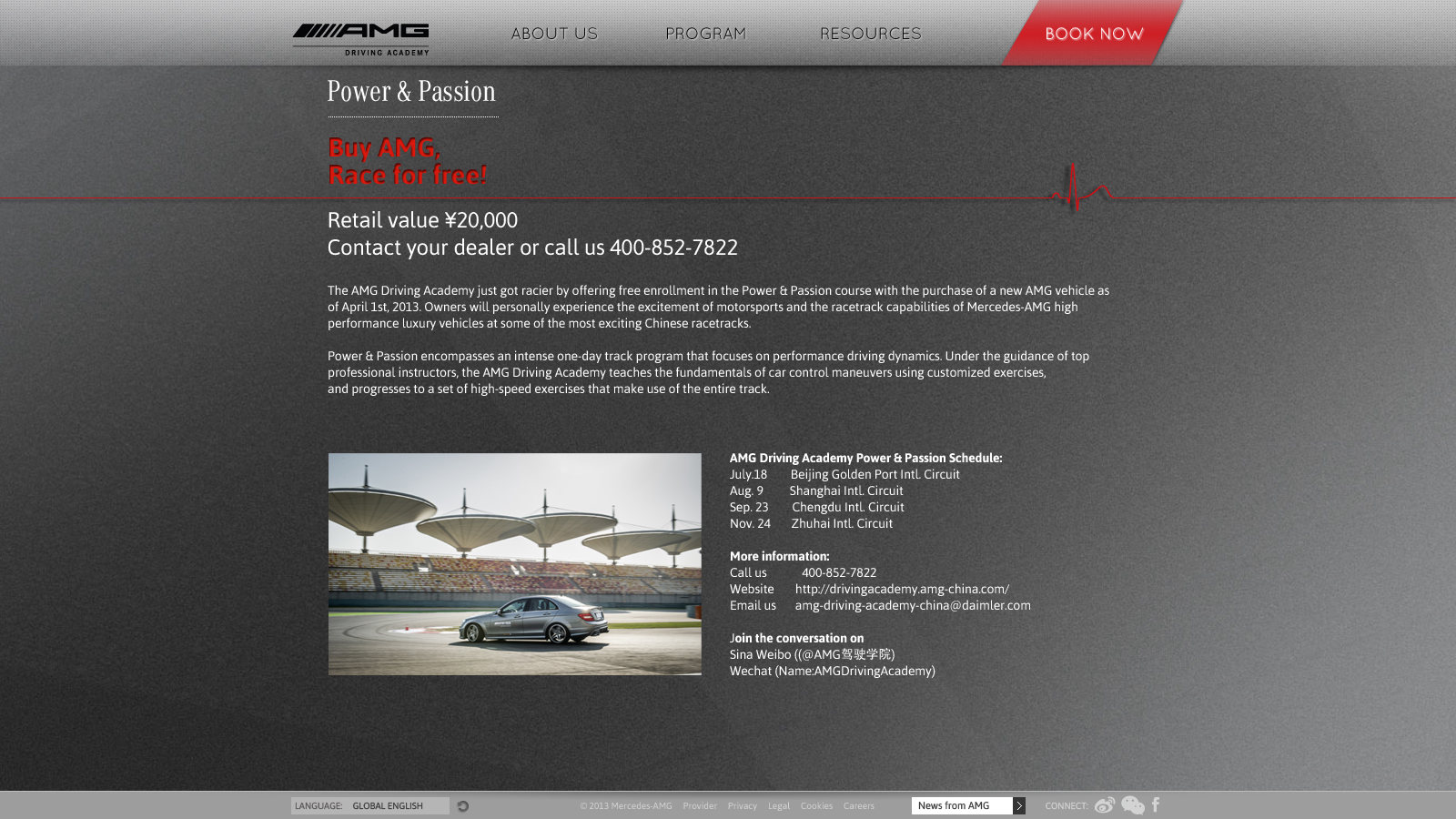
Task: Click the © 2013 Mercedes-AMG copyright text
Action: (626, 805)
